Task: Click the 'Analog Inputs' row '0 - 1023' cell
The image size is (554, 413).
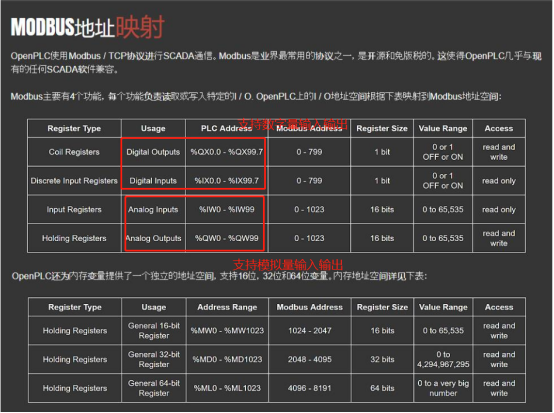Action: tap(309, 210)
